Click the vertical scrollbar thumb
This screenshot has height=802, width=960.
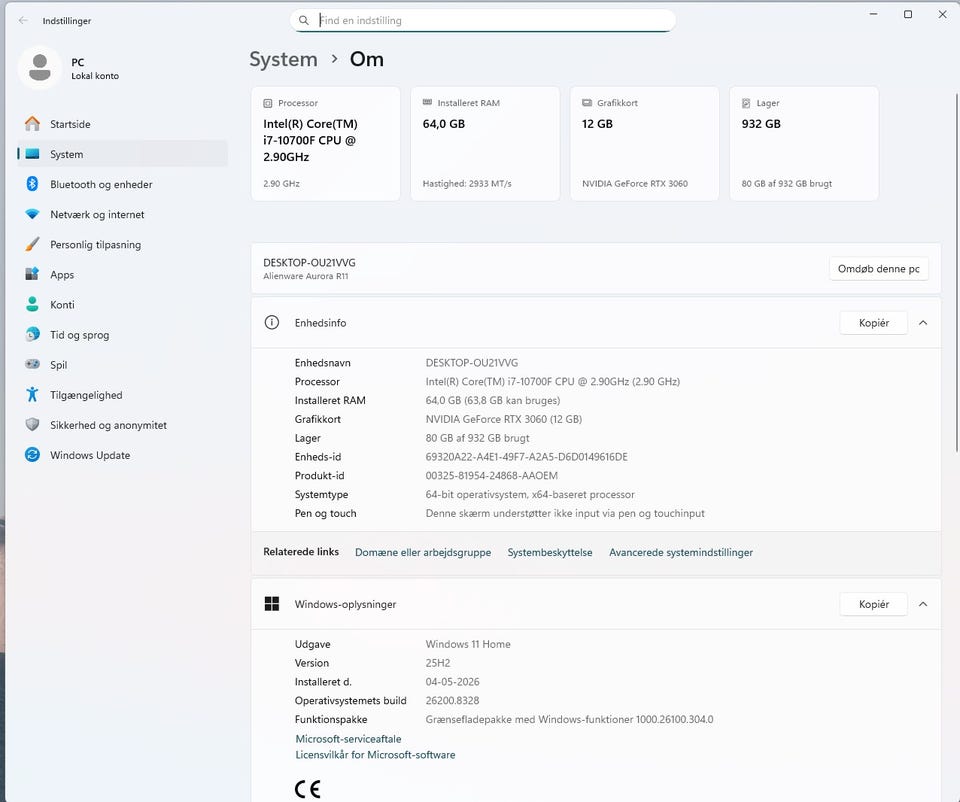956,272
